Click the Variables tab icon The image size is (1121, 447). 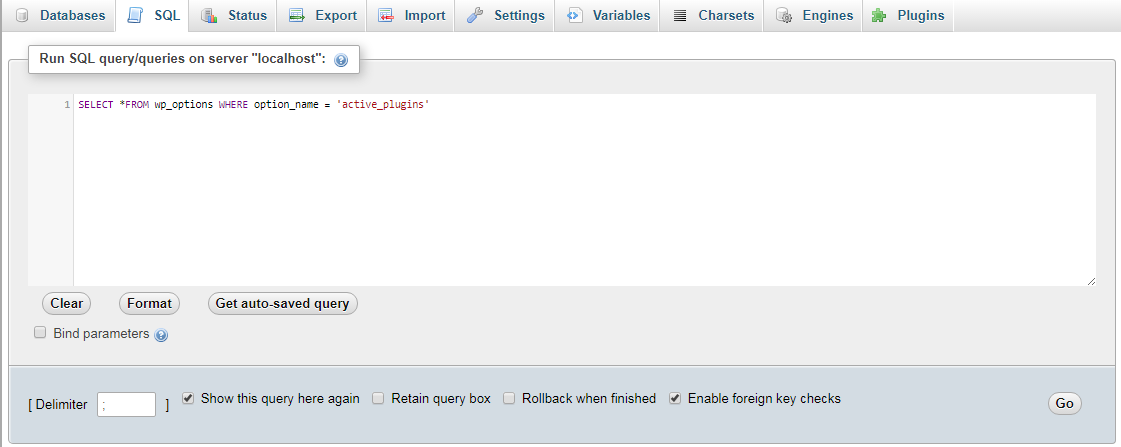[x=574, y=16]
